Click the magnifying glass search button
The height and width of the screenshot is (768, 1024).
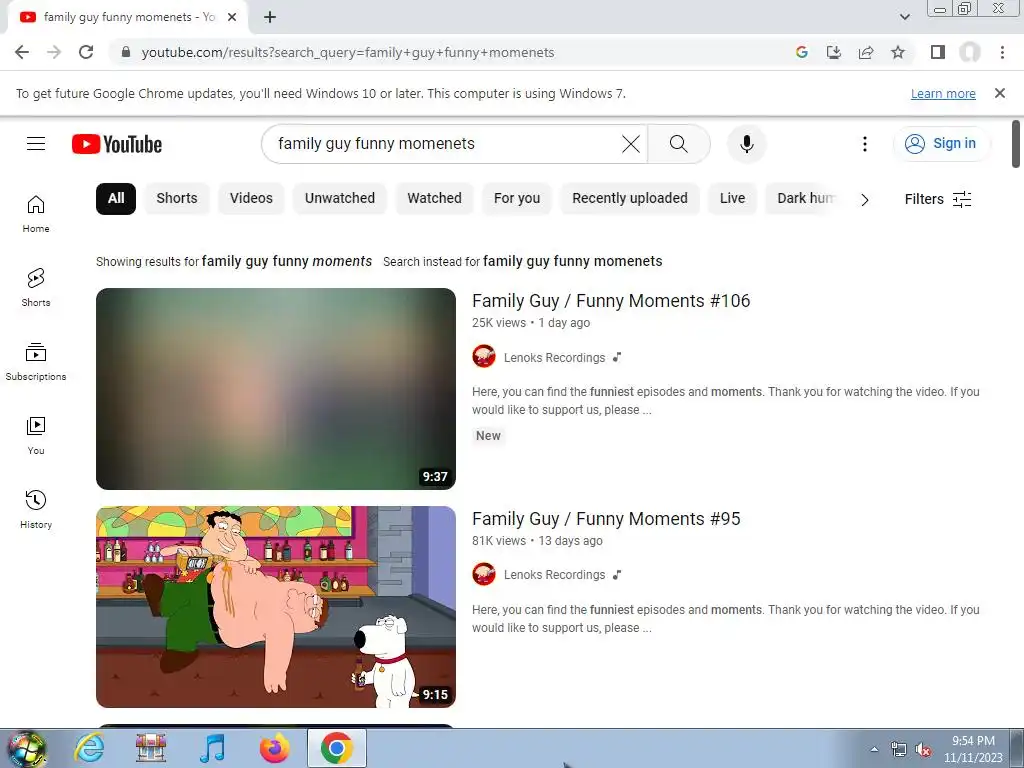point(679,144)
